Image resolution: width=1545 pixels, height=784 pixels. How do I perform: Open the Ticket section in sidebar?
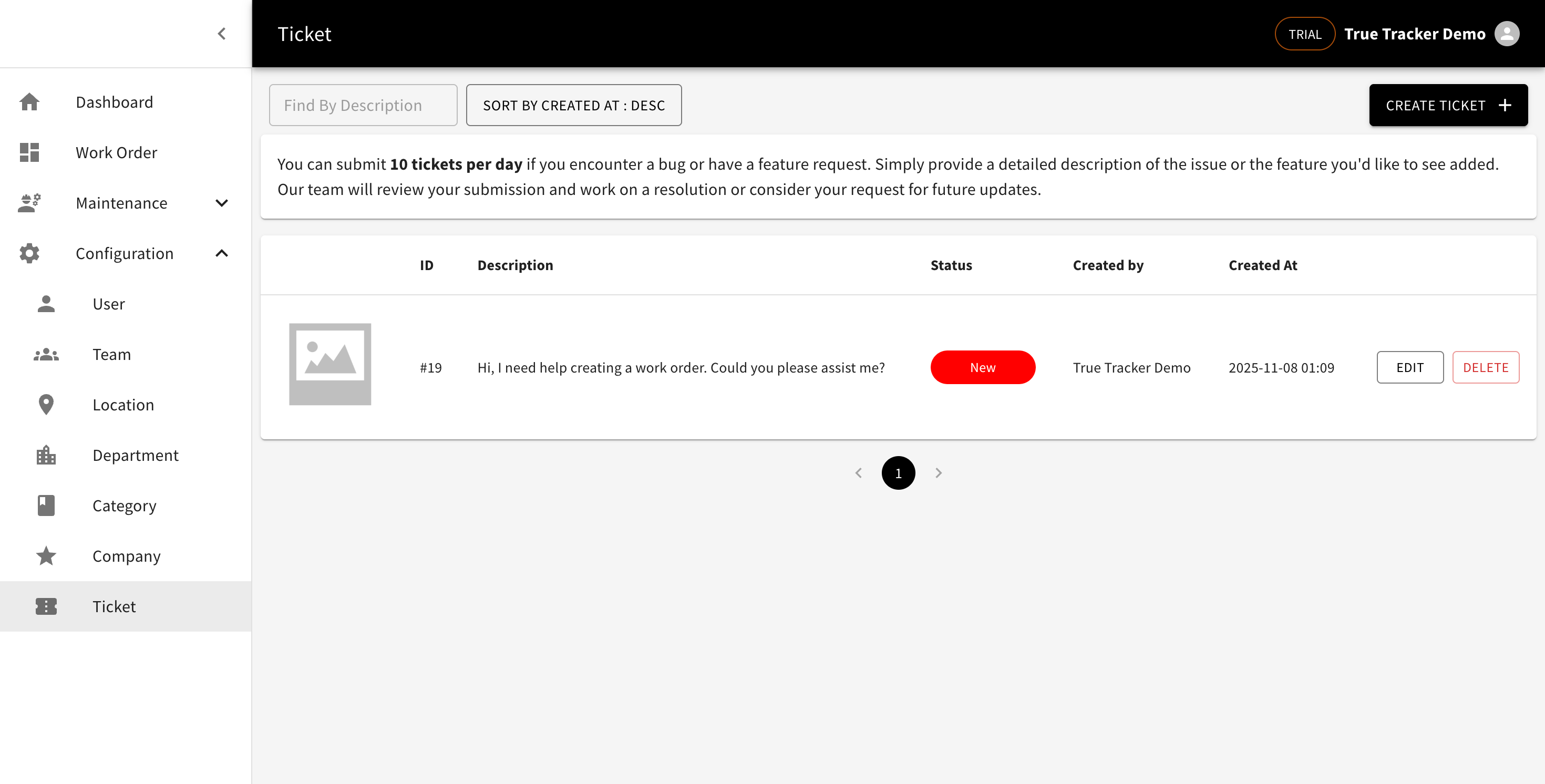[114, 606]
